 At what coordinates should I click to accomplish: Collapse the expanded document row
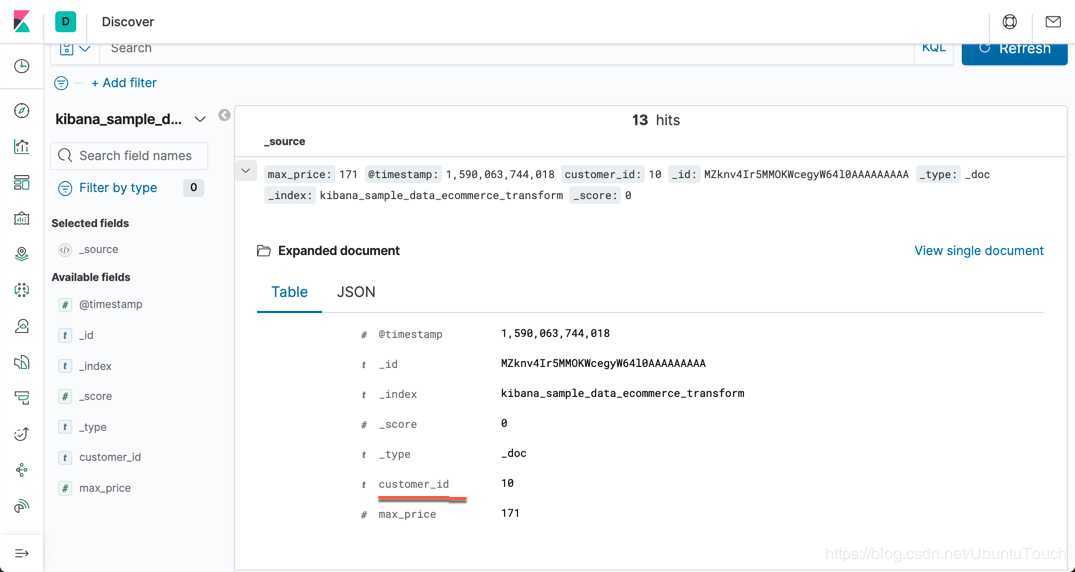click(x=246, y=171)
